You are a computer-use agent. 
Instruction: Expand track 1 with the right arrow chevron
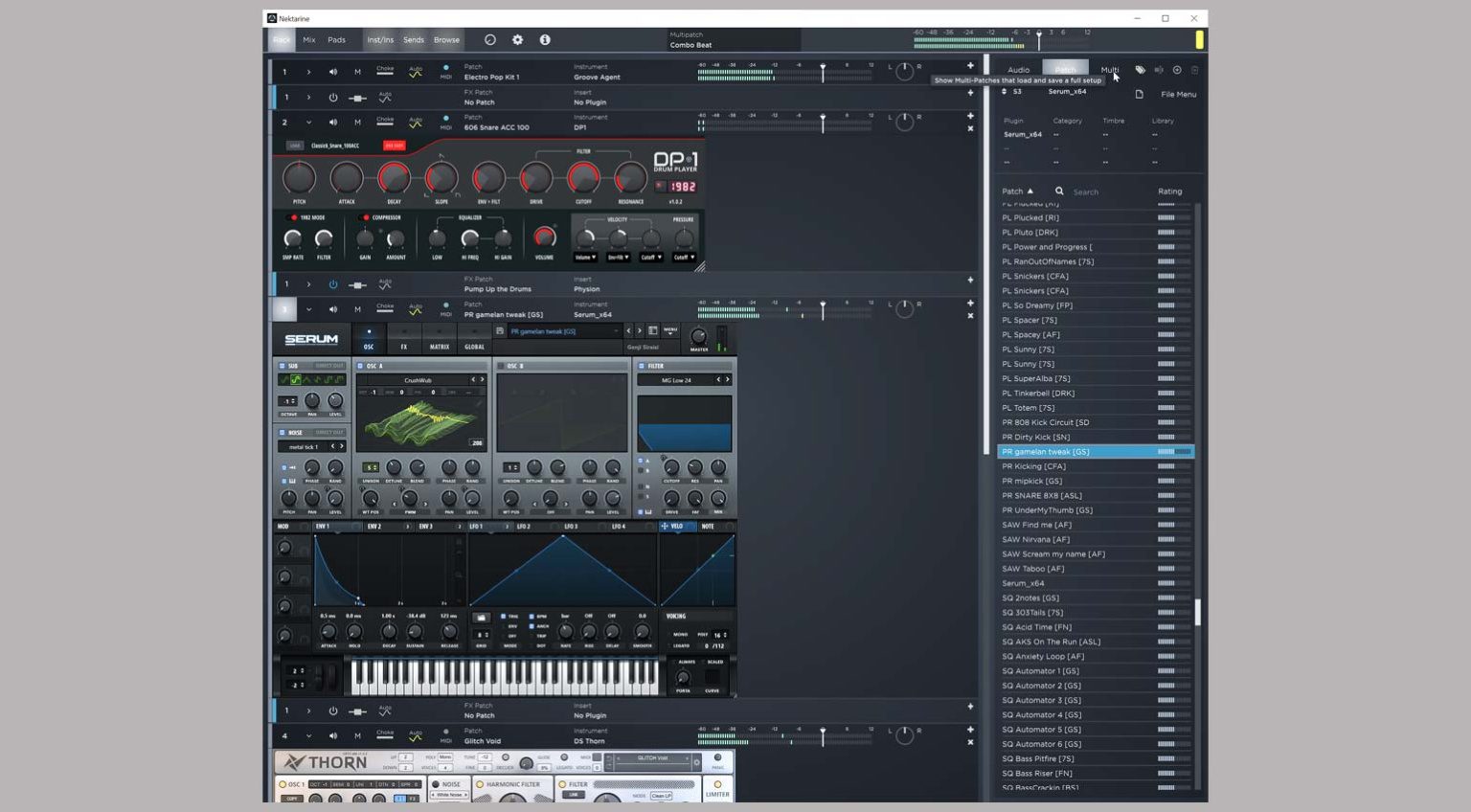(x=309, y=71)
